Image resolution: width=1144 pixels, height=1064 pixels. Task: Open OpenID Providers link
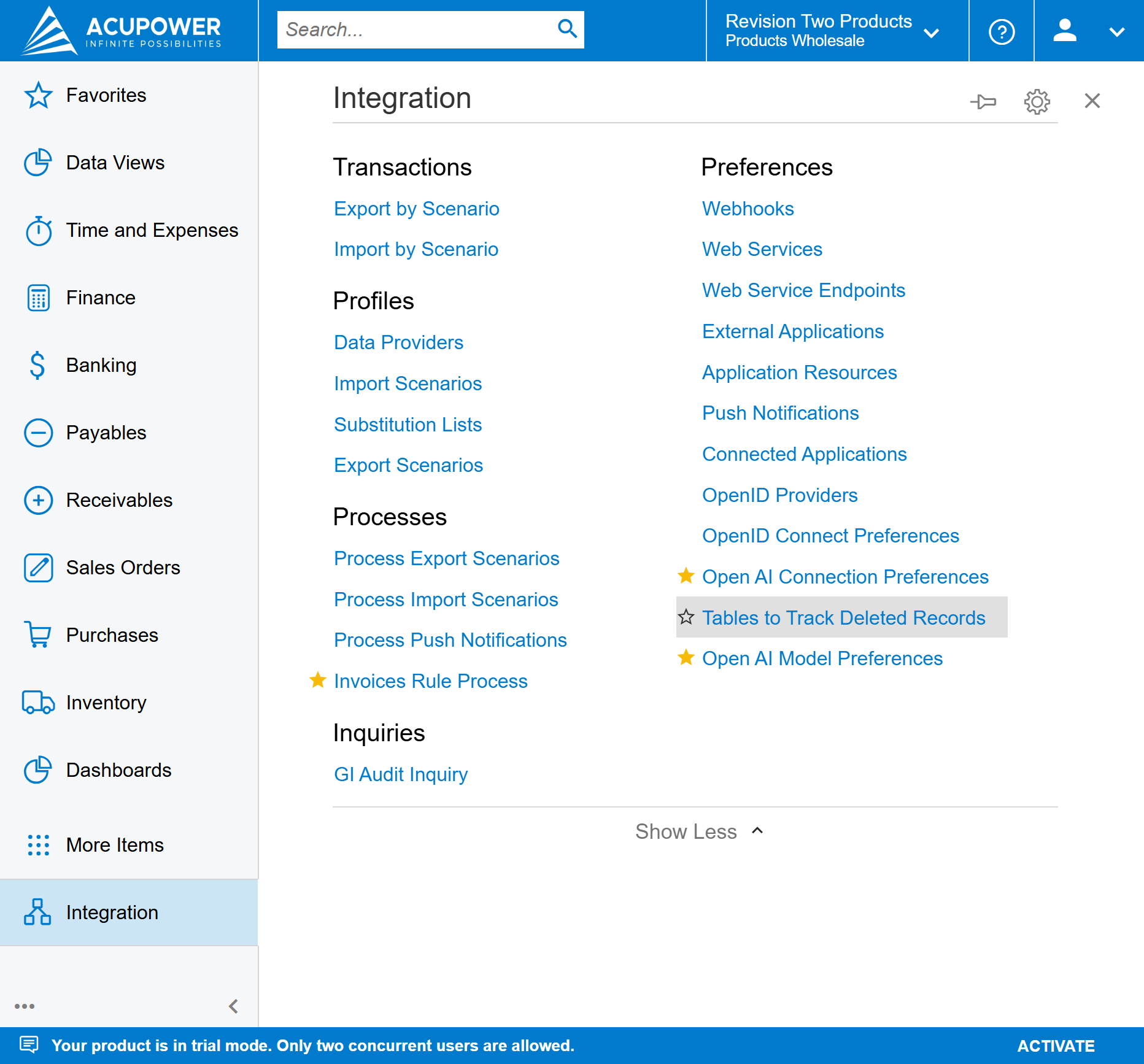click(x=780, y=495)
